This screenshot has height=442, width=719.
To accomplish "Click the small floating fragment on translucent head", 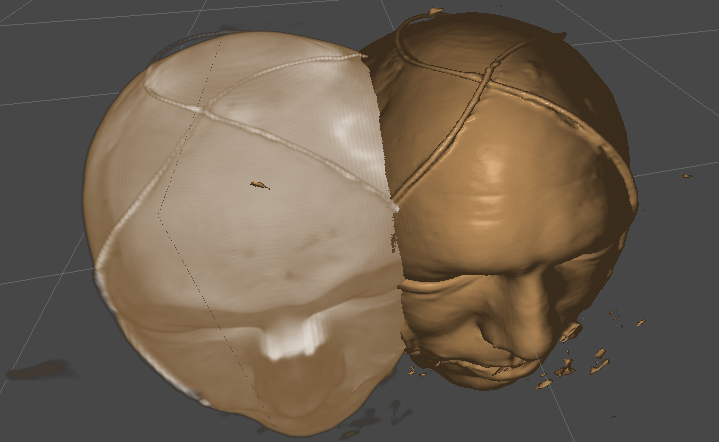I will click(x=260, y=185).
